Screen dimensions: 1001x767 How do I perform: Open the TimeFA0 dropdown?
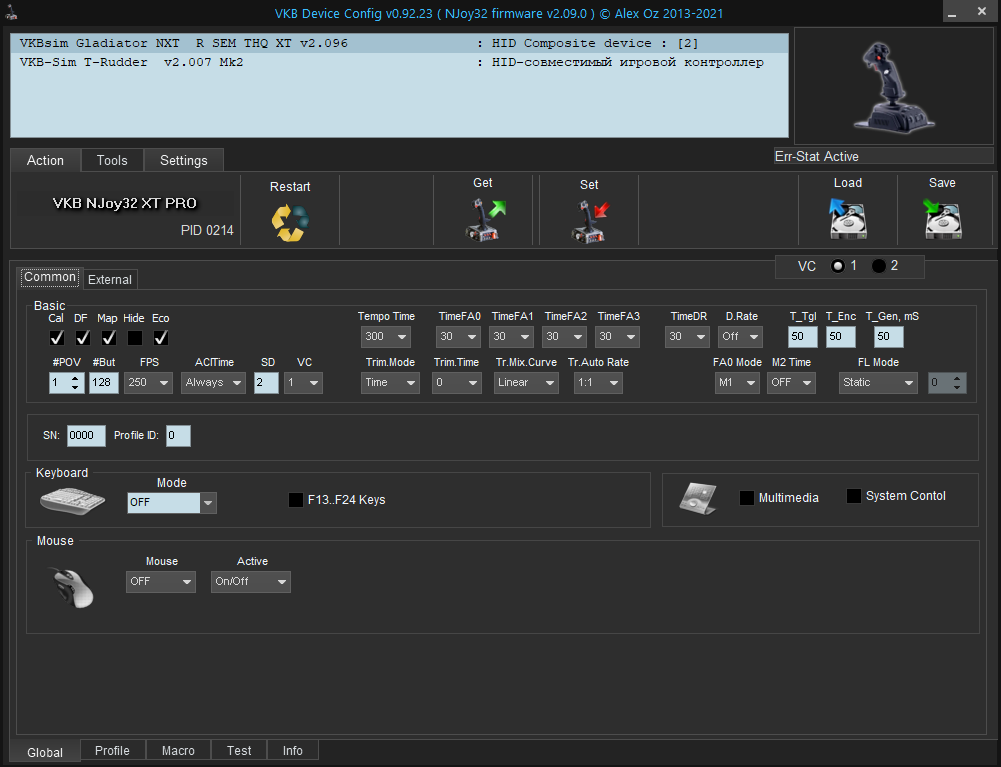click(458, 337)
